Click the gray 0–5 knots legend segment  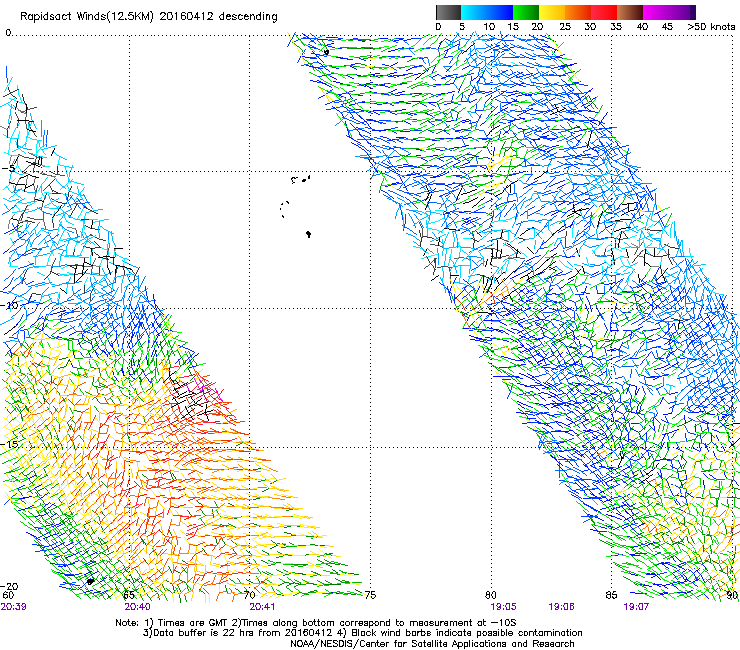tap(448, 12)
